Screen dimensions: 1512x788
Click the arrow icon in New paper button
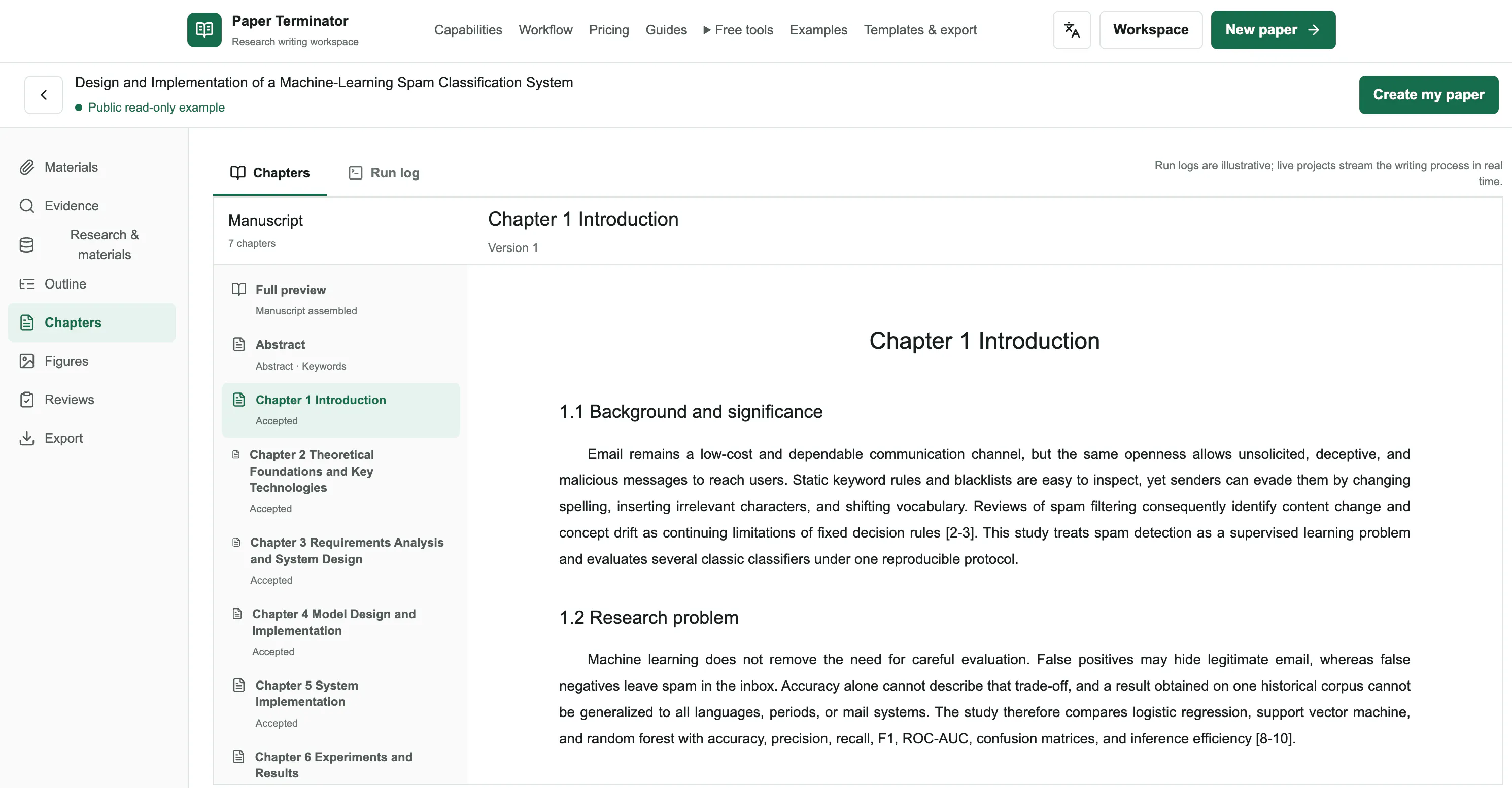[x=1314, y=30]
